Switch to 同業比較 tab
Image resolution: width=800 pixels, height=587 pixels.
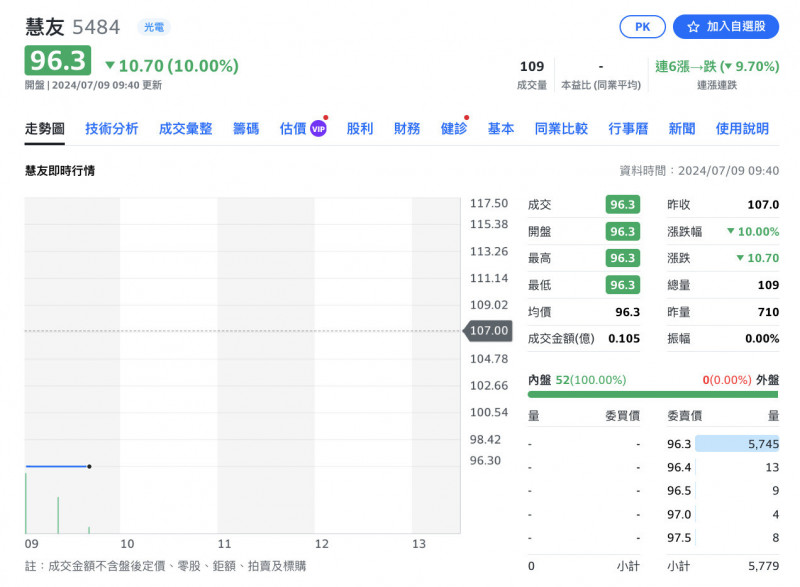(x=561, y=129)
